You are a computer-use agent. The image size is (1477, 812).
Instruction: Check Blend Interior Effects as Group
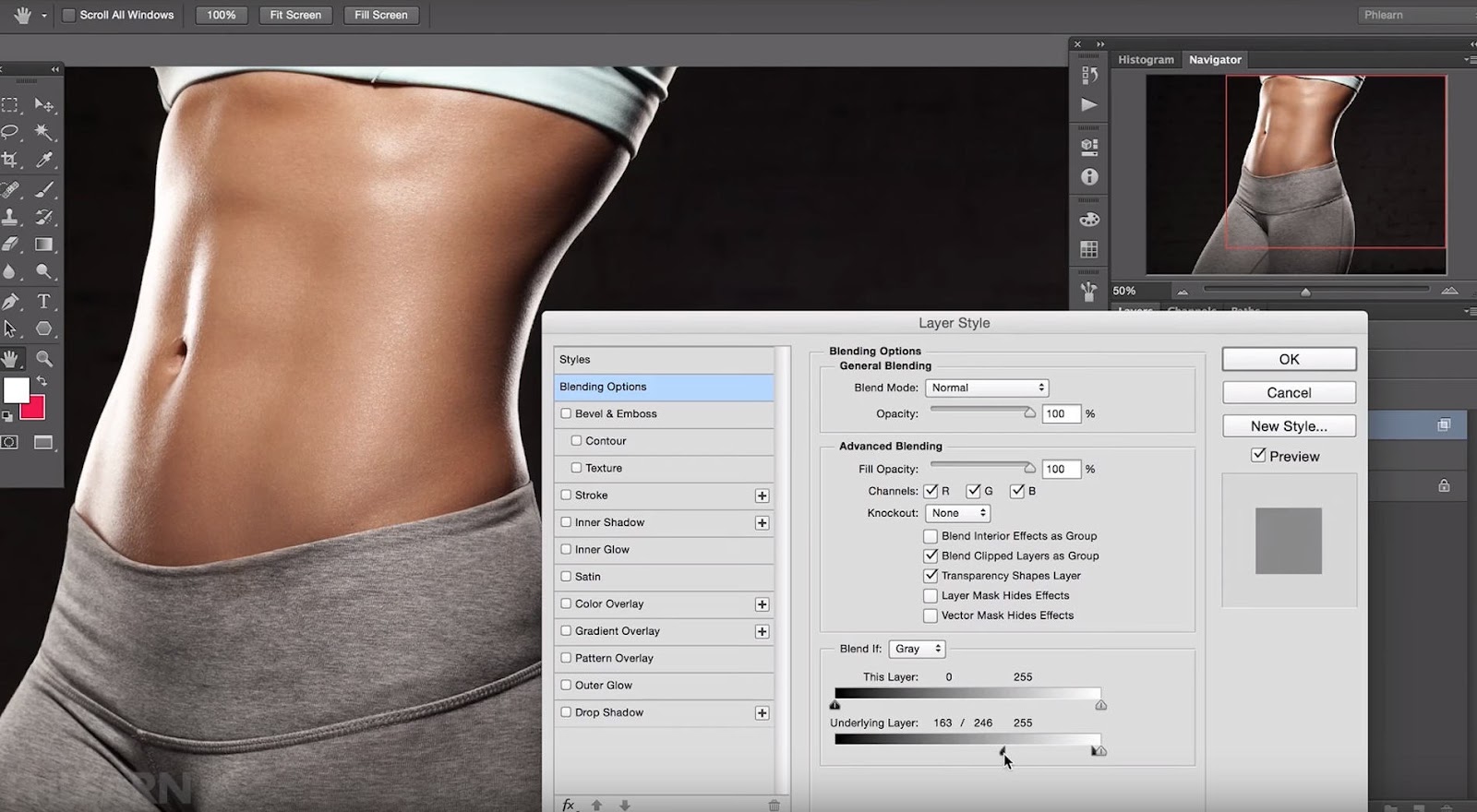coord(931,536)
